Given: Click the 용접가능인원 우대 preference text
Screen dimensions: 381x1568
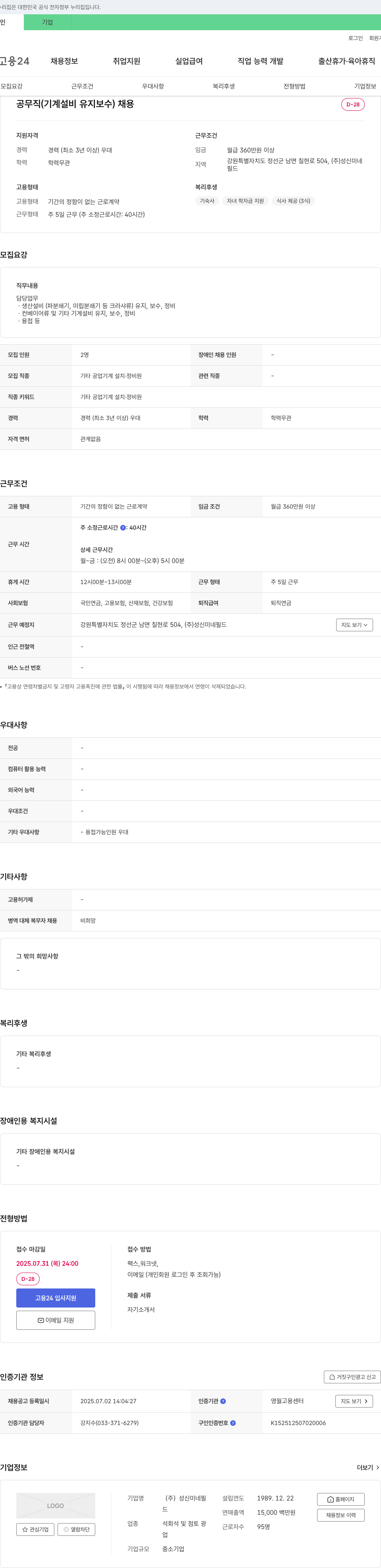Looking at the screenshot, I should 105,832.
